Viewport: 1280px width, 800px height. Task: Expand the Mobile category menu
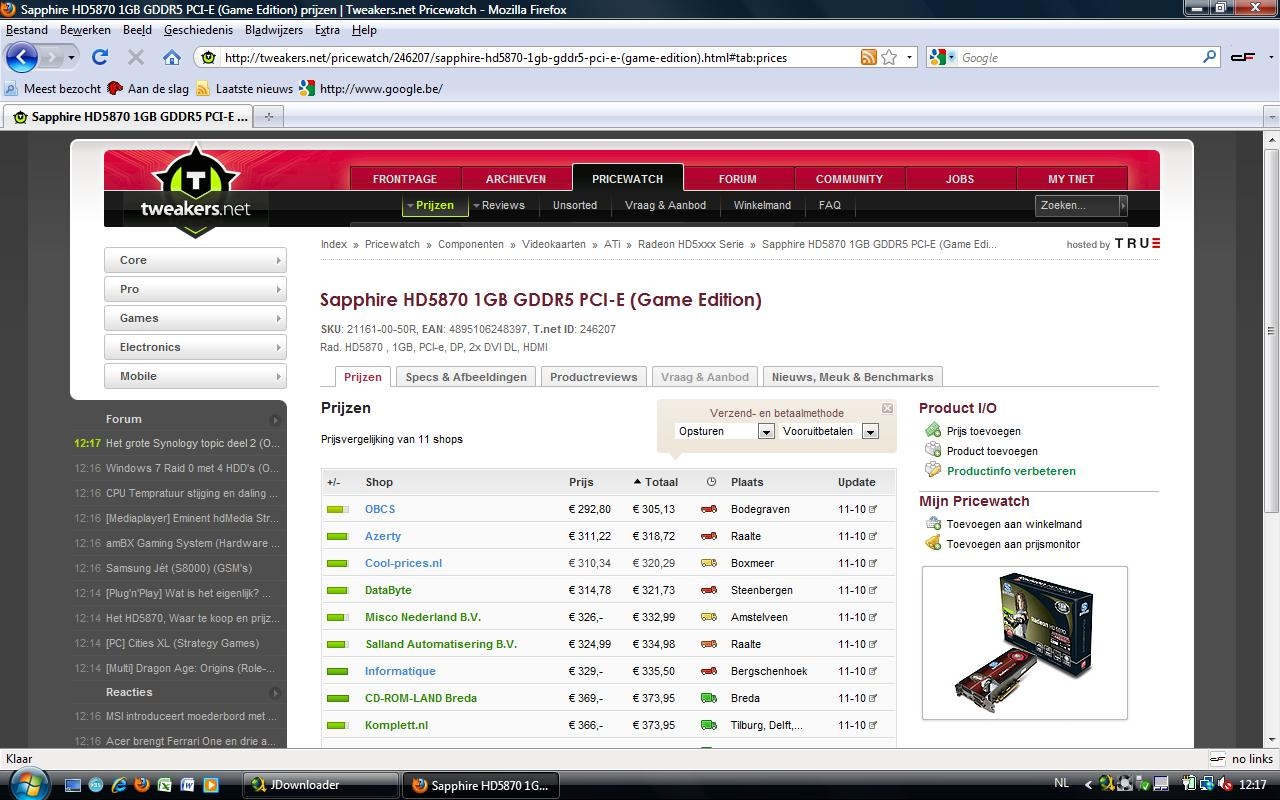[195, 376]
